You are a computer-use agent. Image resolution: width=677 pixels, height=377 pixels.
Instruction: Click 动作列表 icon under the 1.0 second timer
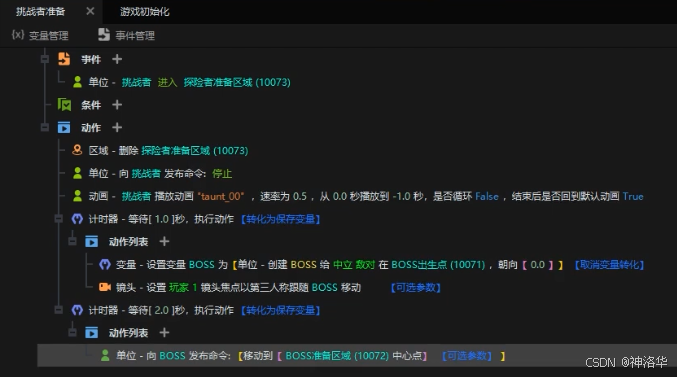pos(92,241)
